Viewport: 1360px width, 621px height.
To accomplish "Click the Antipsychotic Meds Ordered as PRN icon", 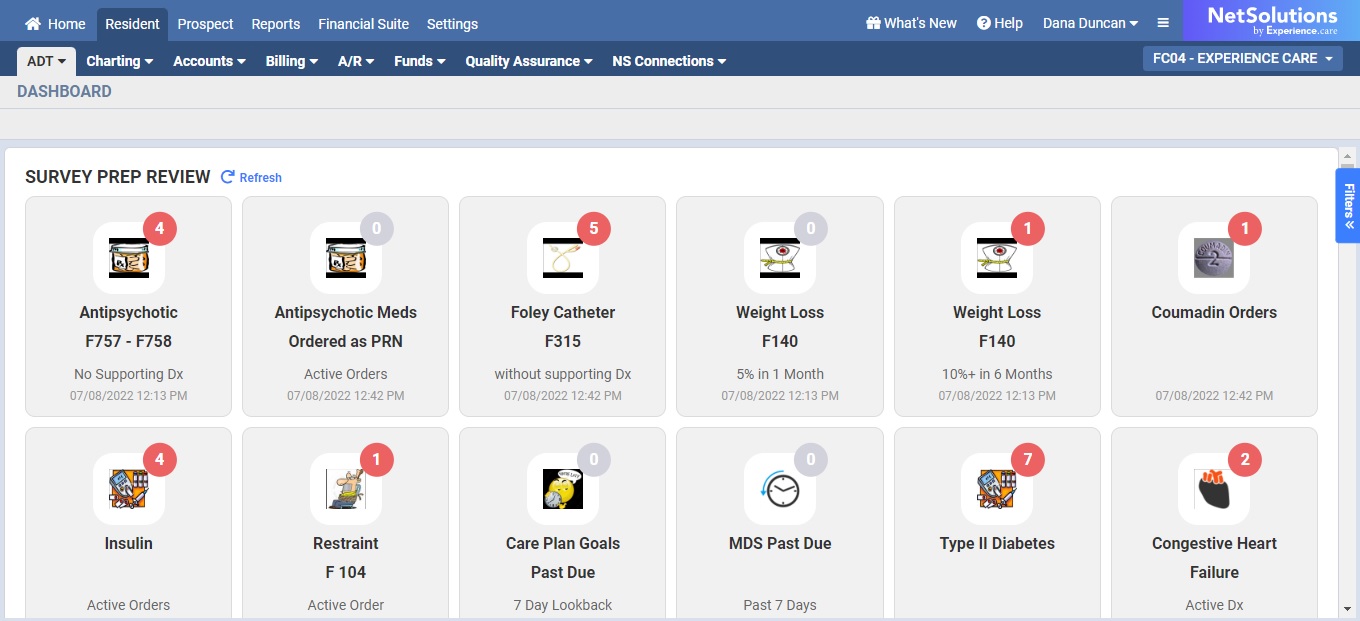I will [346, 257].
